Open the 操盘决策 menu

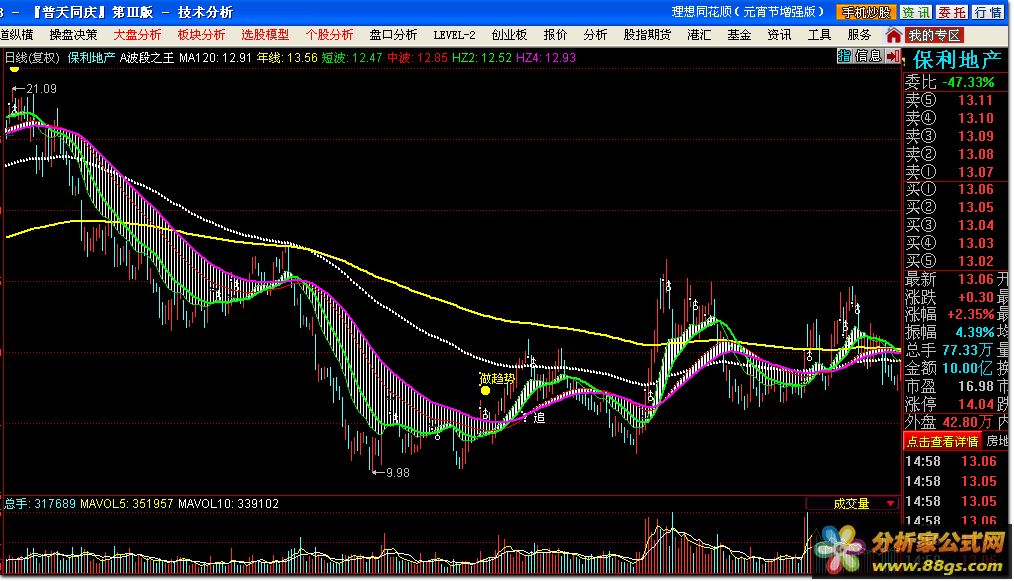[73, 35]
